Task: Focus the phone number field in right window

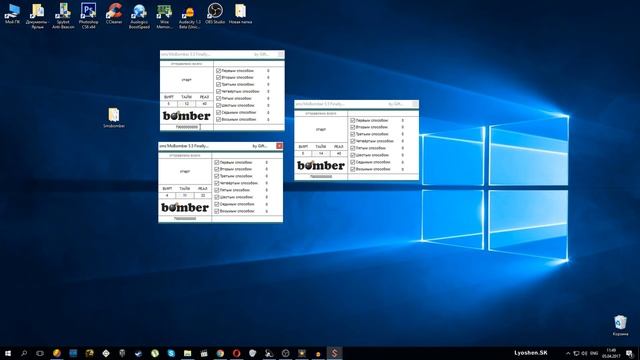Action: [321, 177]
